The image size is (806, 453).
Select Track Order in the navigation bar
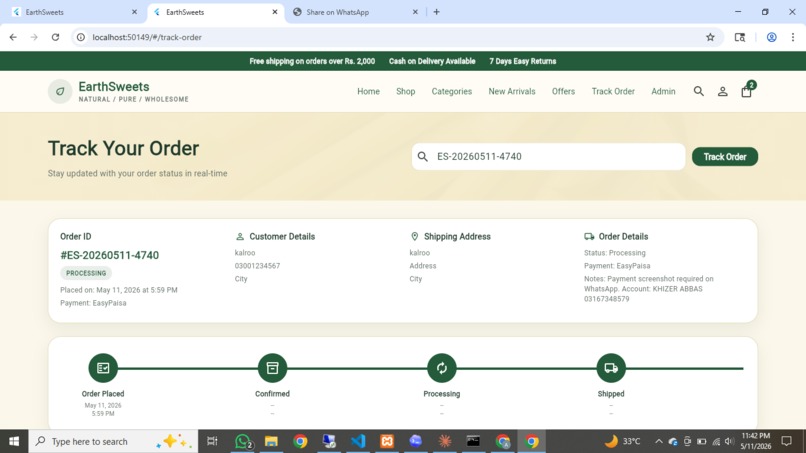pos(613,92)
